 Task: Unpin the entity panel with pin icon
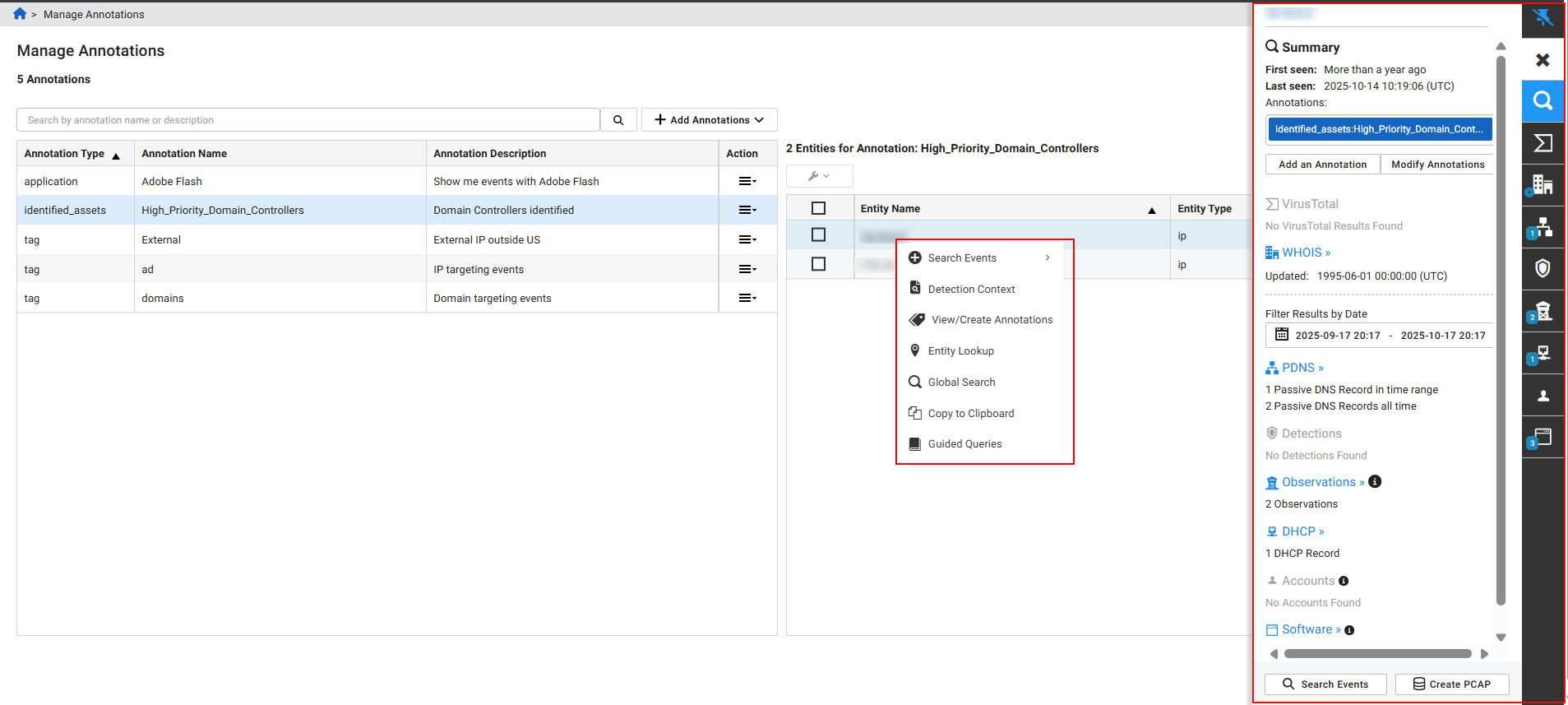tap(1543, 17)
